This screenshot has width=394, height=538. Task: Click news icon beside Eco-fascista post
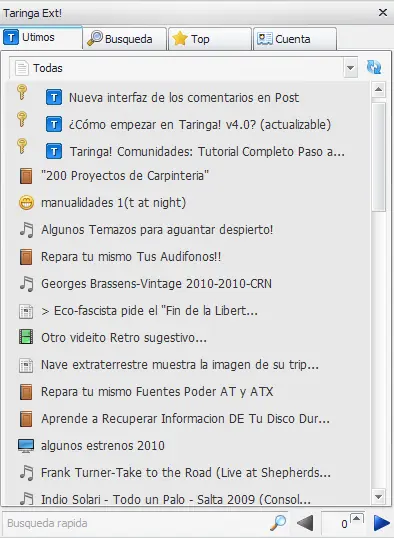[26, 311]
